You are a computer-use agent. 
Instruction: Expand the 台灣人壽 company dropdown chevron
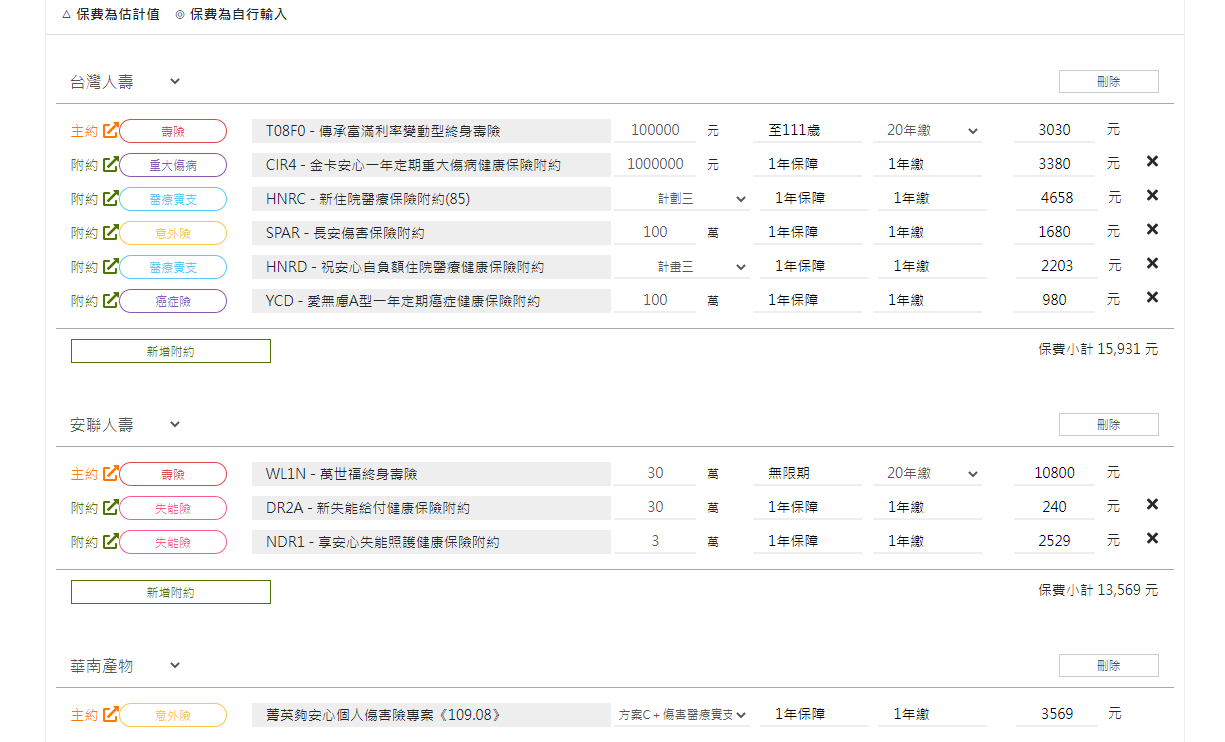pos(174,82)
